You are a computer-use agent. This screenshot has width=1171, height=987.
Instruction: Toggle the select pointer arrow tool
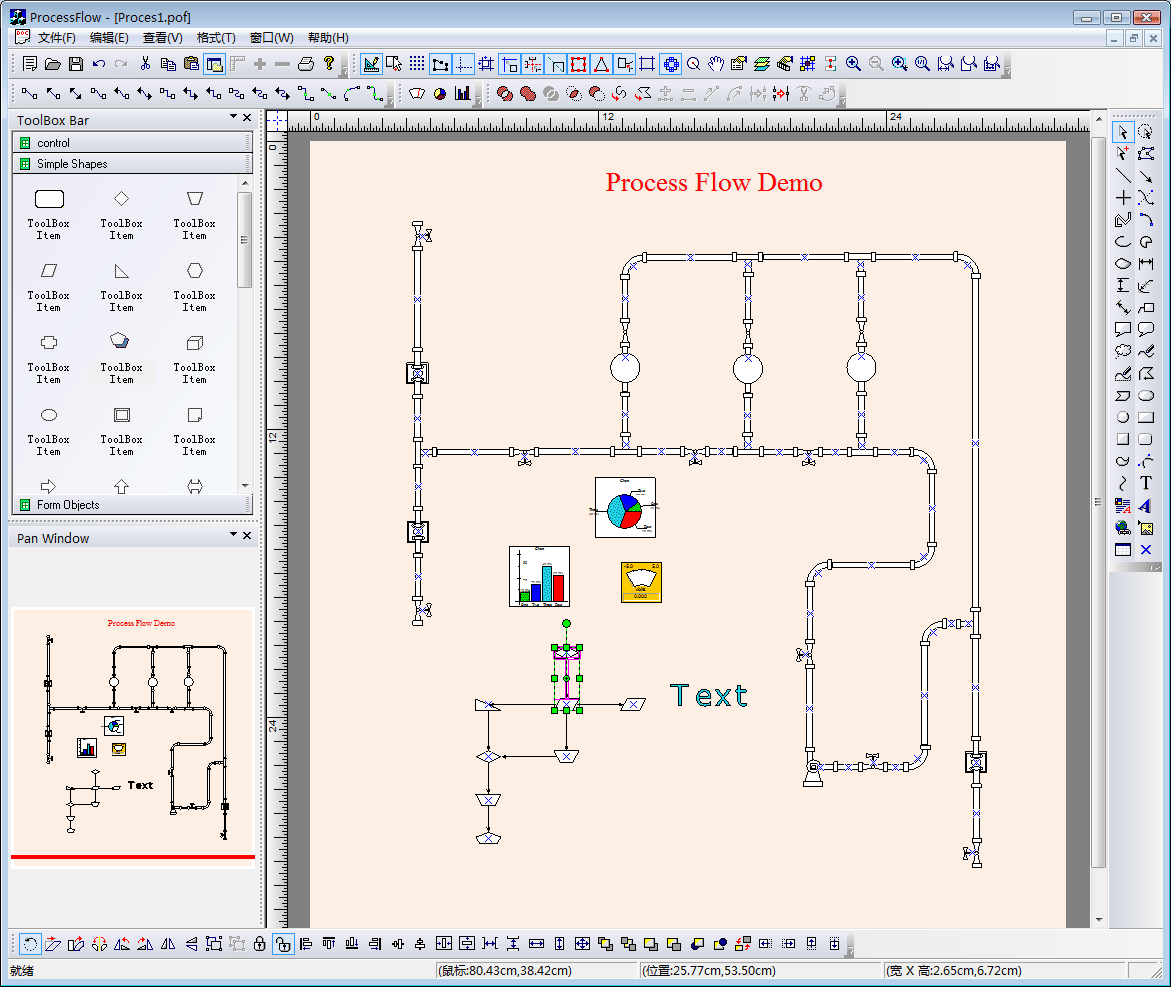click(1123, 132)
